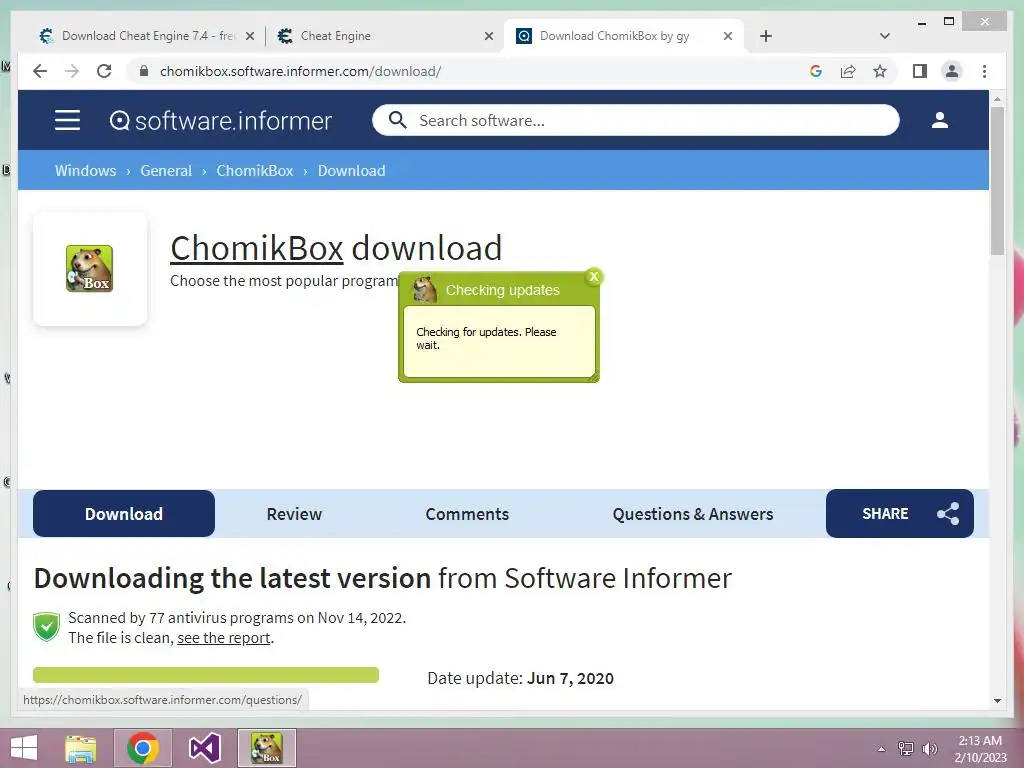The width and height of the screenshot is (1024, 768).
Task: Open the hamburger menu on Software Informer
Action: point(67,120)
